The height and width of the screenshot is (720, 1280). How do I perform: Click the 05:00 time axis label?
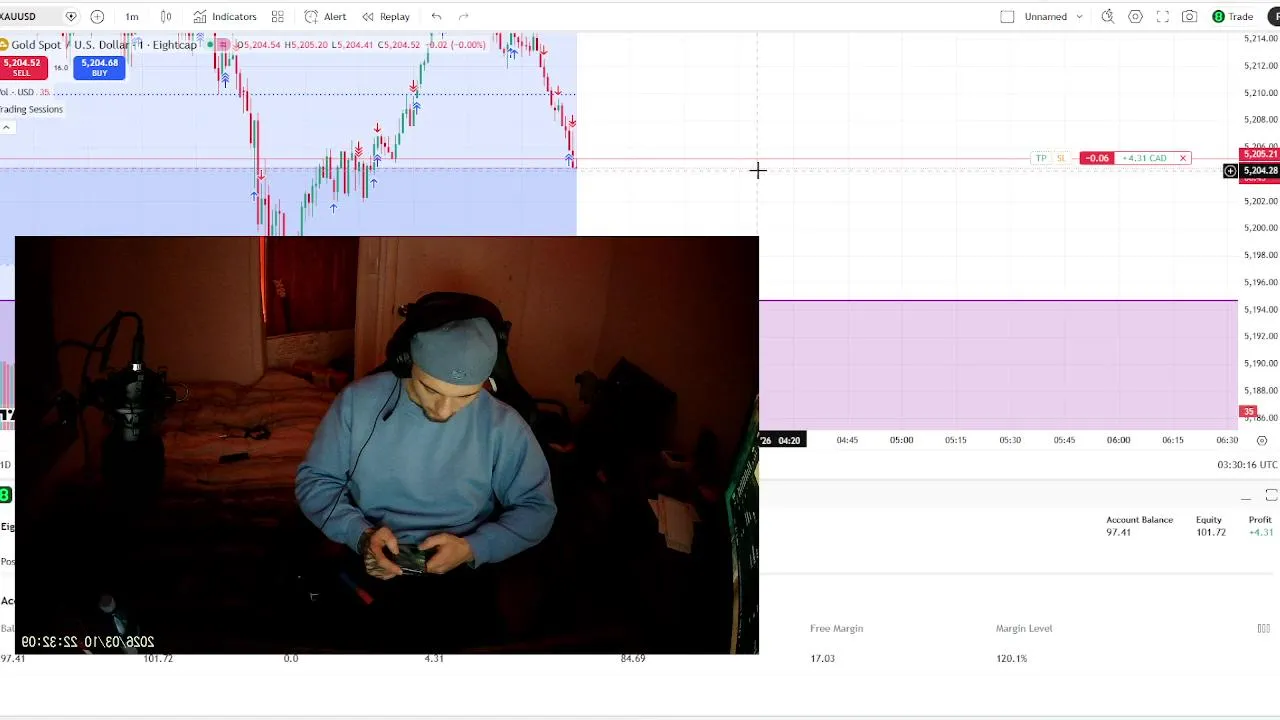(x=901, y=440)
